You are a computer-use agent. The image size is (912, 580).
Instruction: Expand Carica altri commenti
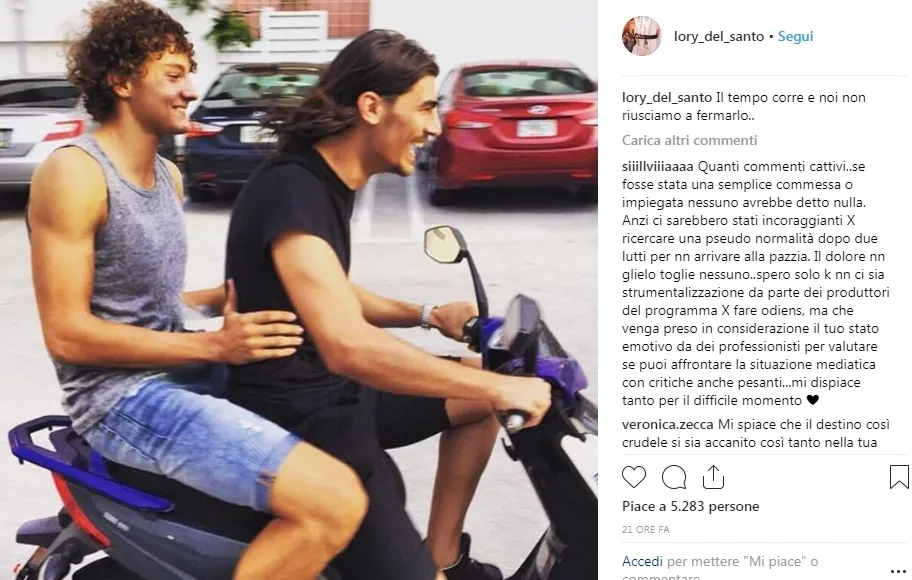coord(689,140)
